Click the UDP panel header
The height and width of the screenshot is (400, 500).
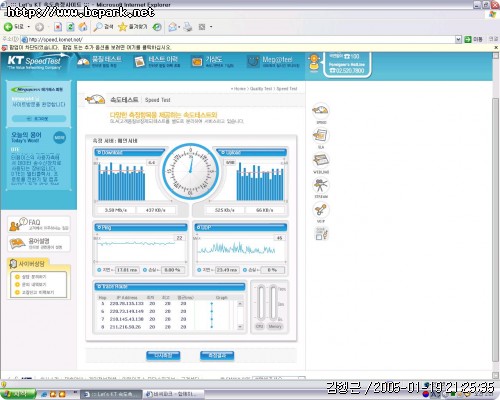tap(240, 227)
